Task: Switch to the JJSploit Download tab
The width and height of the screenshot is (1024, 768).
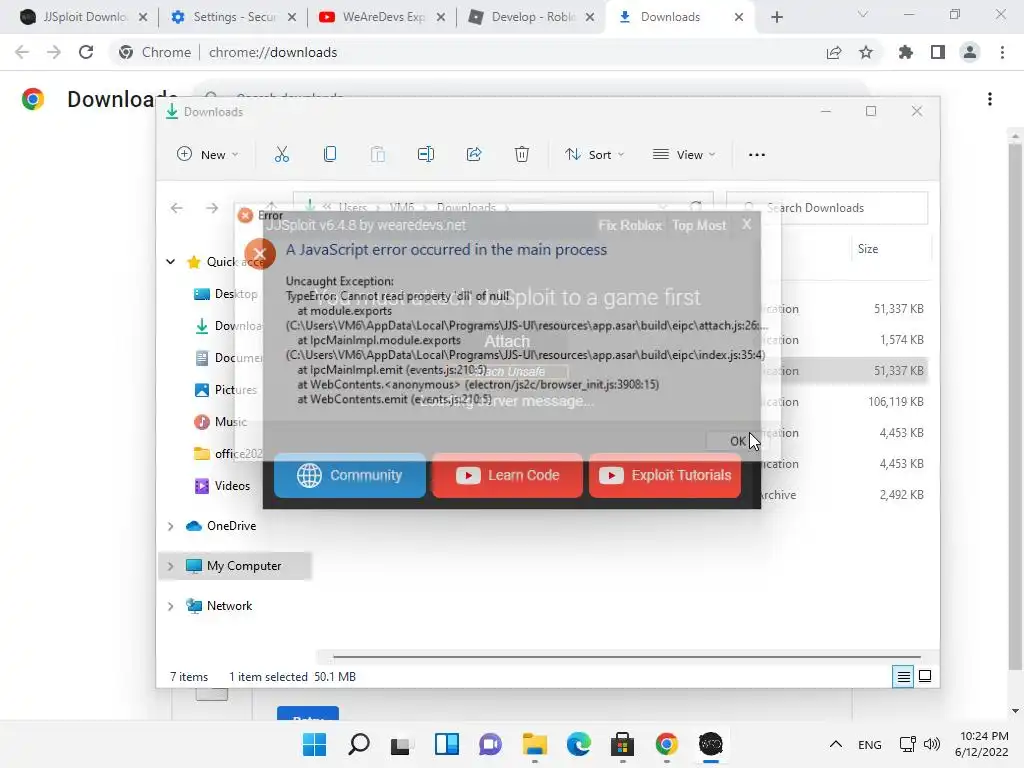Action: click(x=84, y=17)
